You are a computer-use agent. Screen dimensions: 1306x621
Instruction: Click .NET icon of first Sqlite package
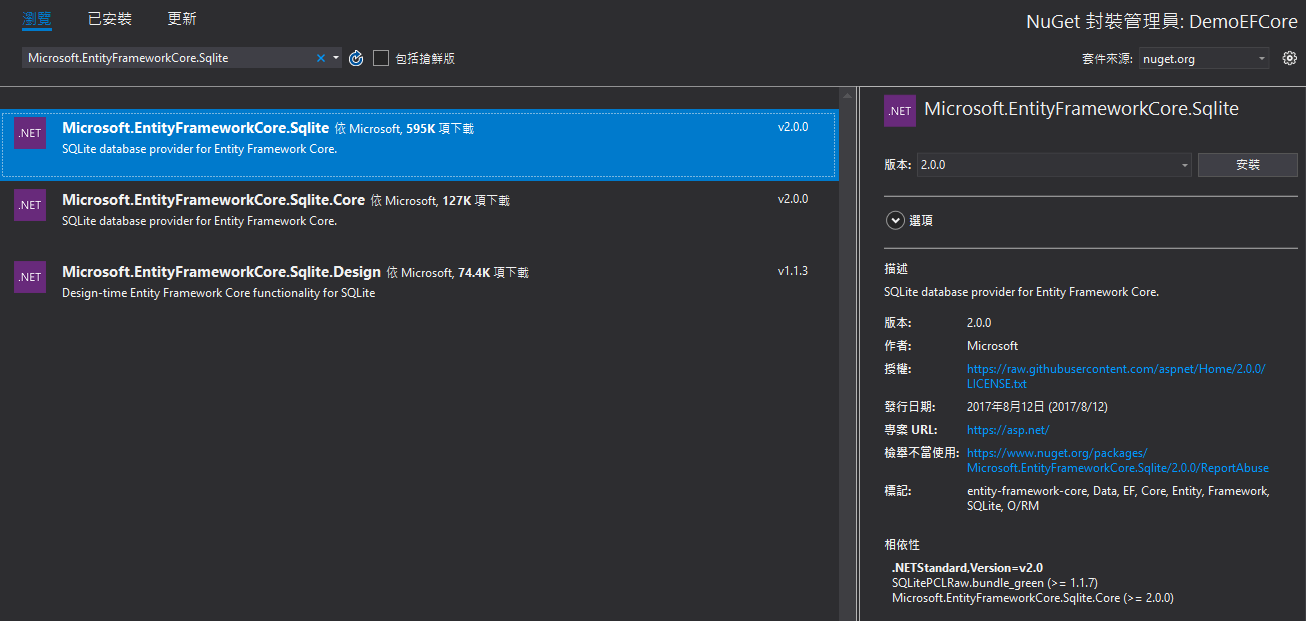pyautogui.click(x=30, y=133)
